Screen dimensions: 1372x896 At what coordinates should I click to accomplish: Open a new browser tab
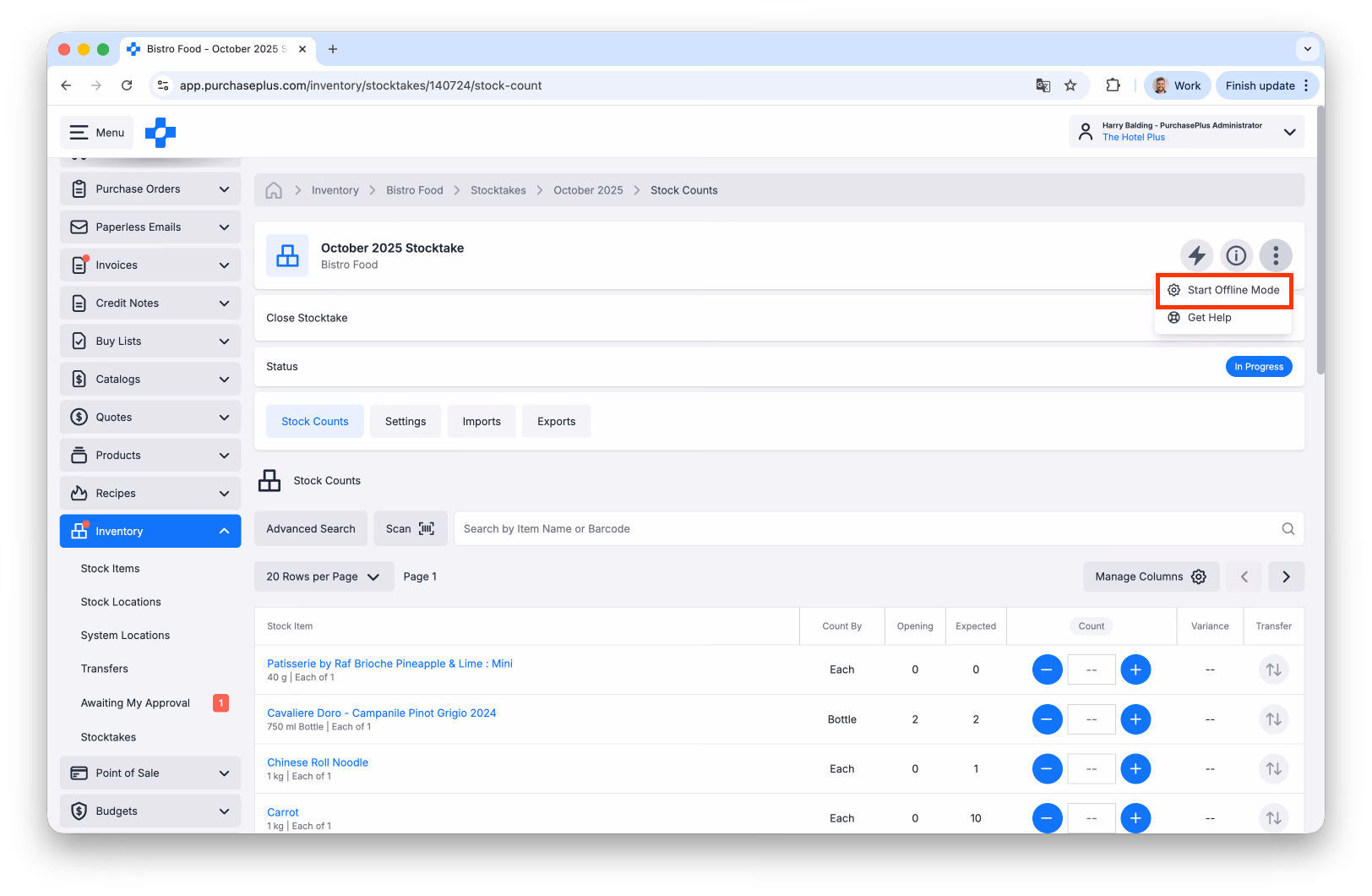coord(333,49)
